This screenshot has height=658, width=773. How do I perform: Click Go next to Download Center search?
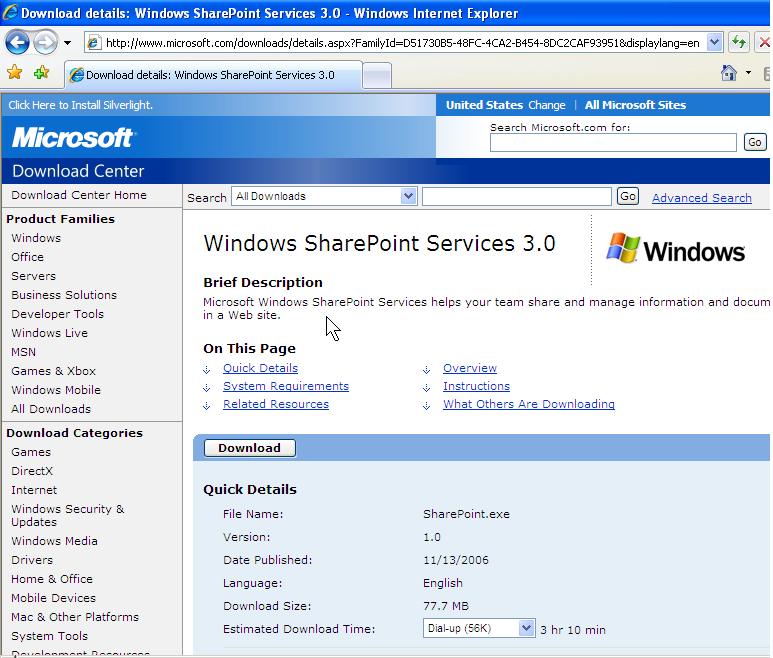pyautogui.click(x=628, y=196)
